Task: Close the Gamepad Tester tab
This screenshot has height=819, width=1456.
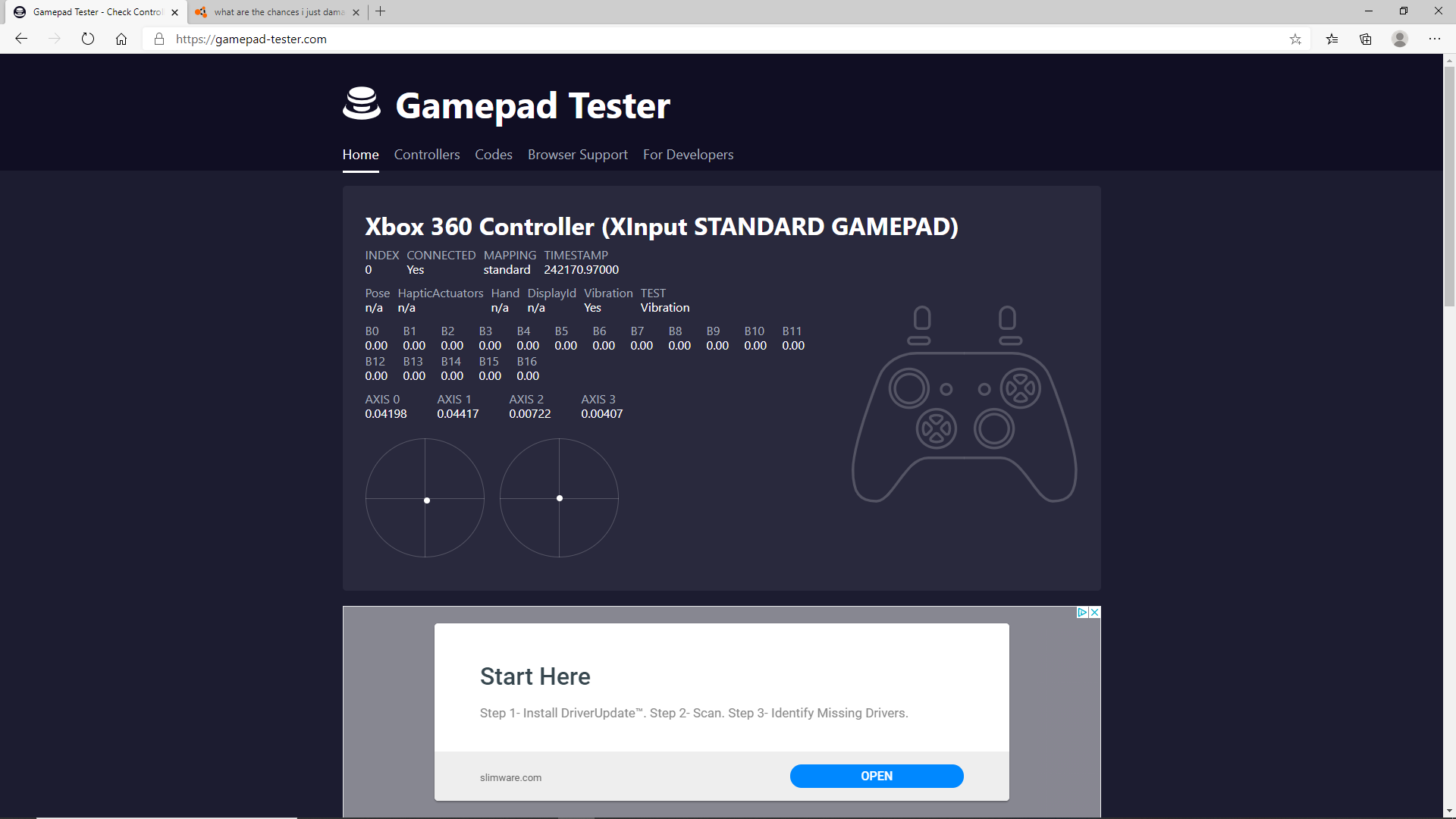Action: pyautogui.click(x=175, y=12)
